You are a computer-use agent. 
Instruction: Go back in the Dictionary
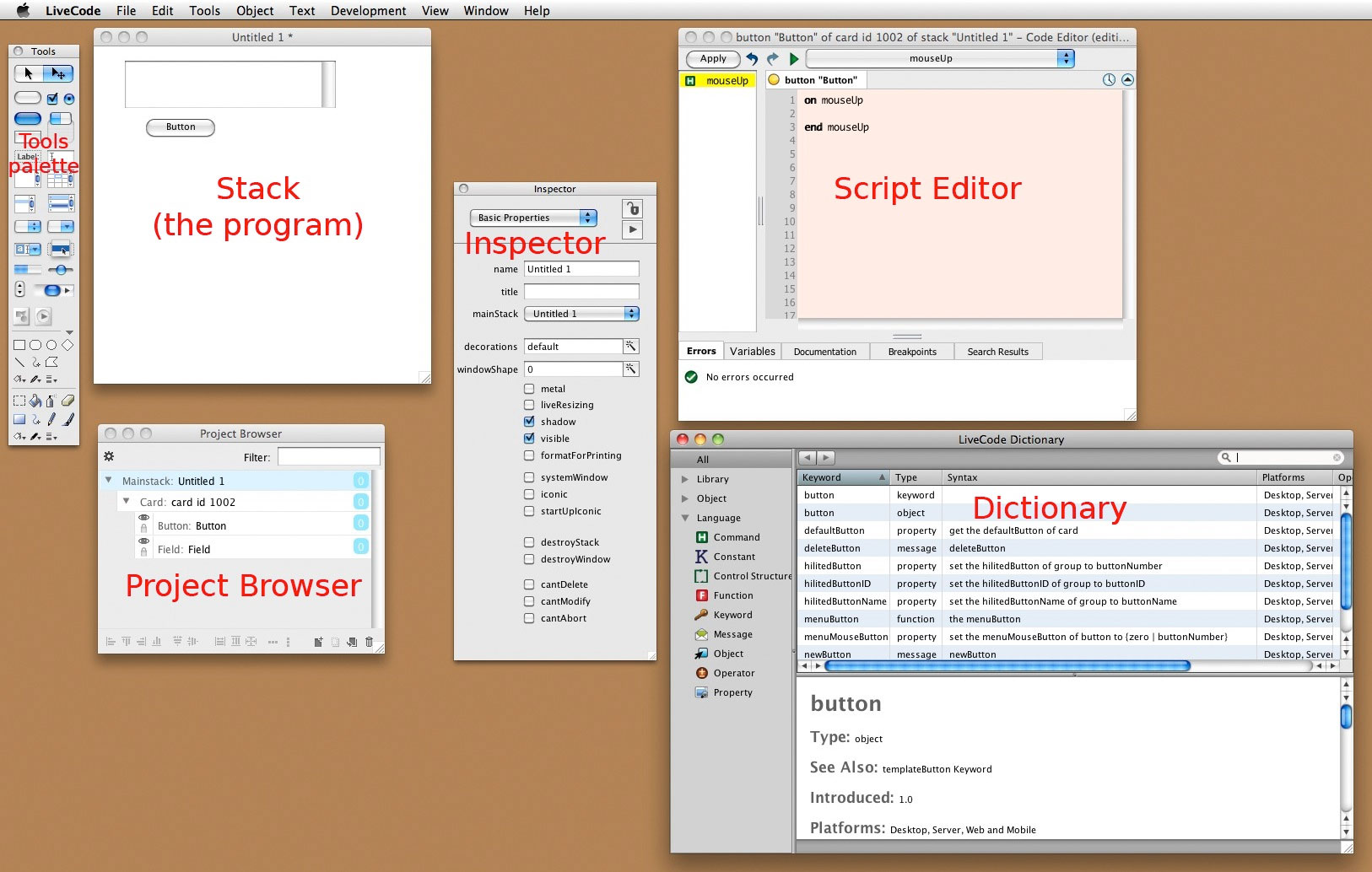click(808, 457)
